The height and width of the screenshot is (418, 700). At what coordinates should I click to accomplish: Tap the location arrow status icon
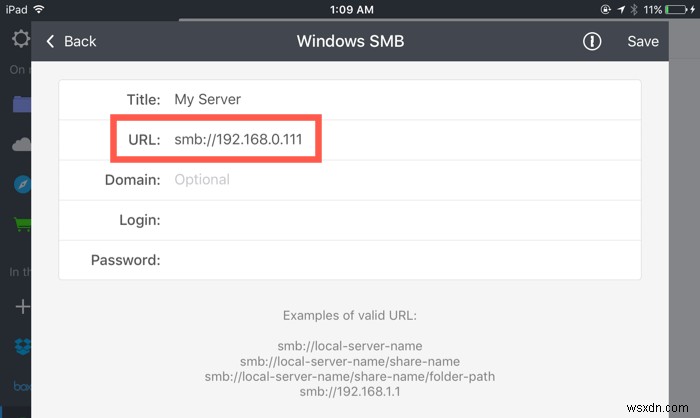point(621,9)
